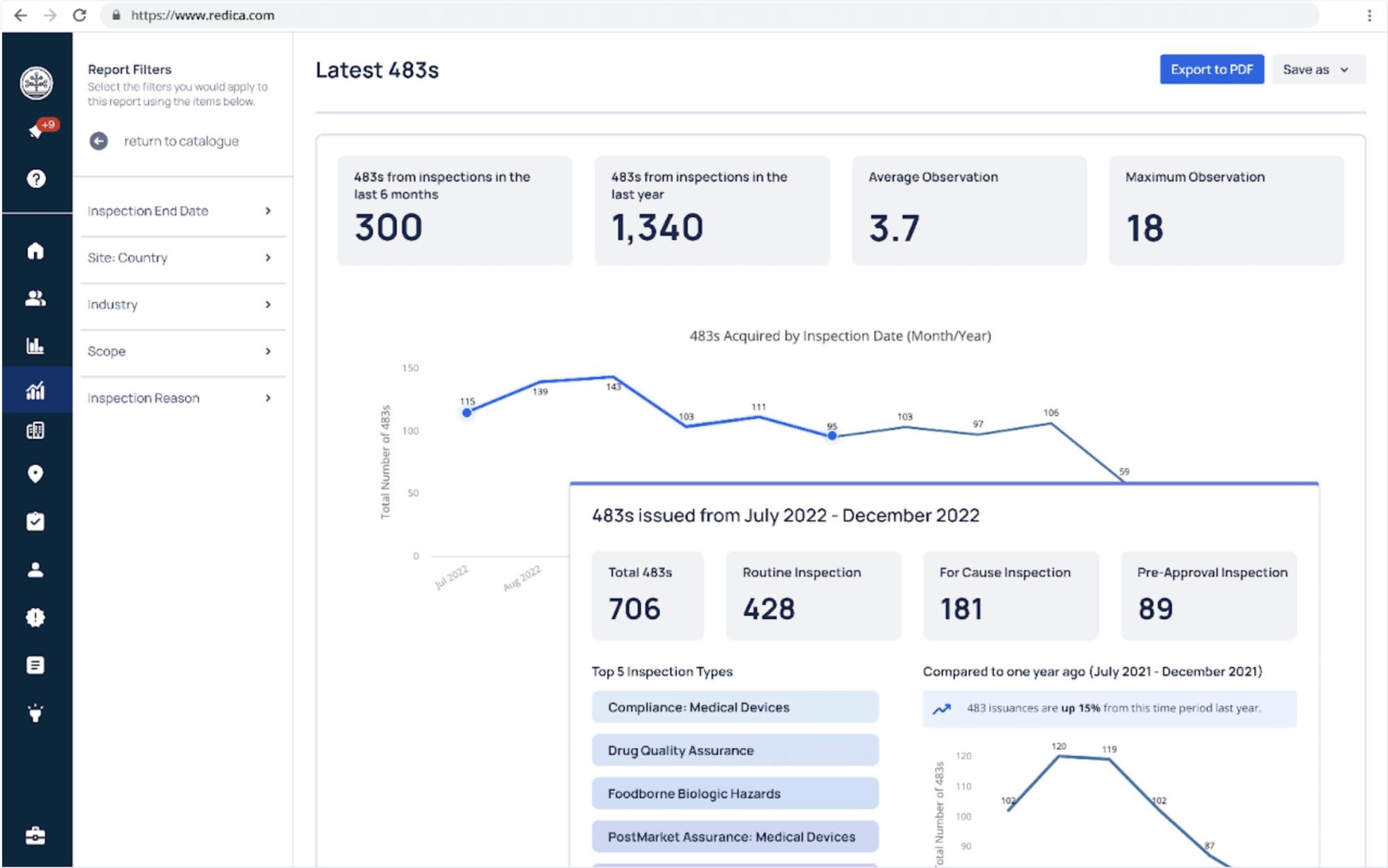This screenshot has width=1388, height=868.
Task: Click the highlighted analytics trends icon
Action: [x=36, y=390]
